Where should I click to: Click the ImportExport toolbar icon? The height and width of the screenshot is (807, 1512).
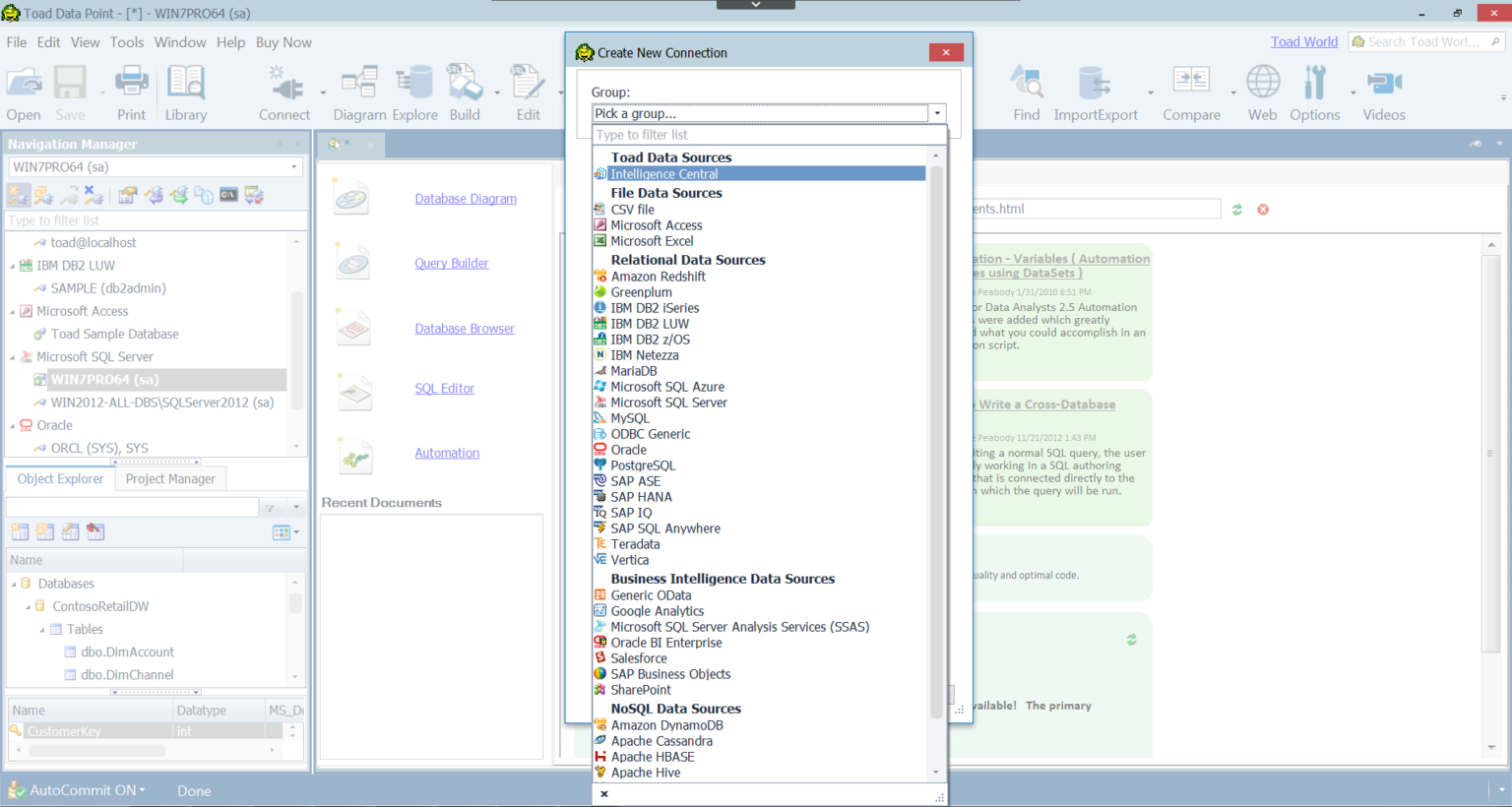tap(1096, 91)
